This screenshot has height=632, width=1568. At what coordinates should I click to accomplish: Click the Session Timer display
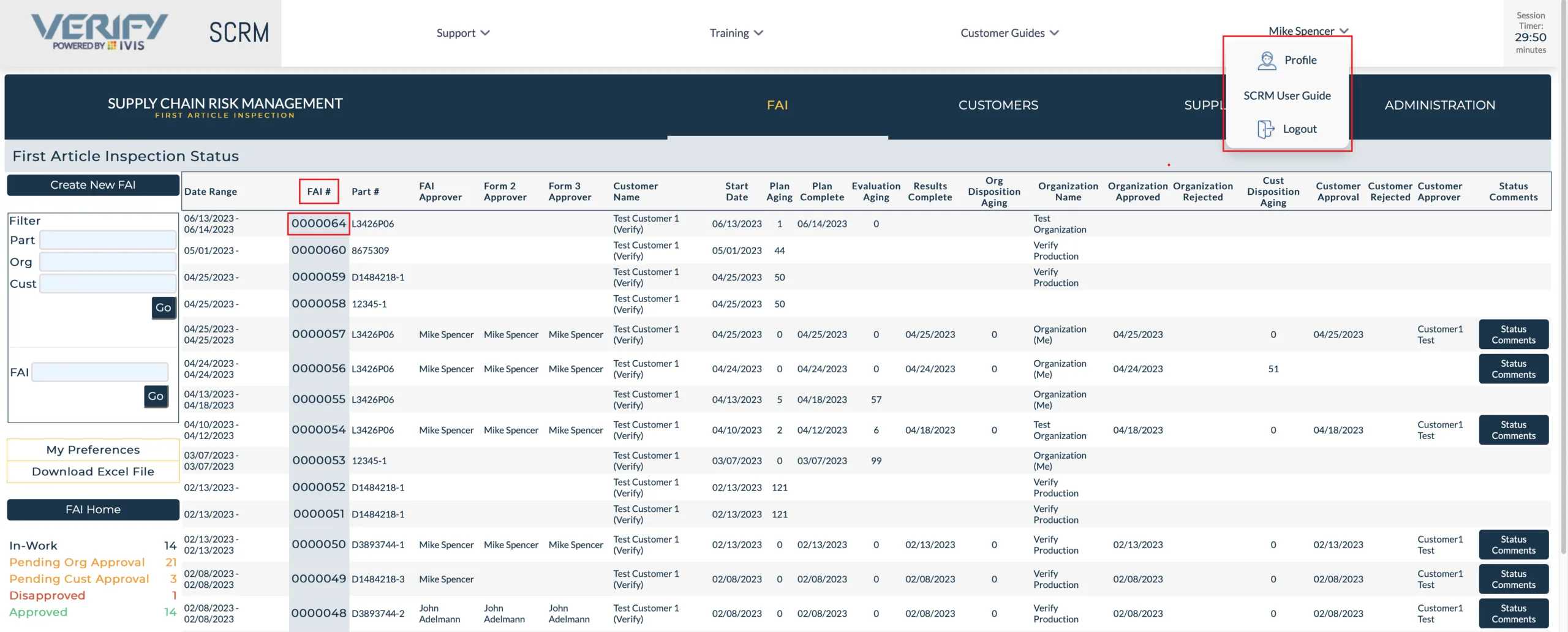point(1531,32)
